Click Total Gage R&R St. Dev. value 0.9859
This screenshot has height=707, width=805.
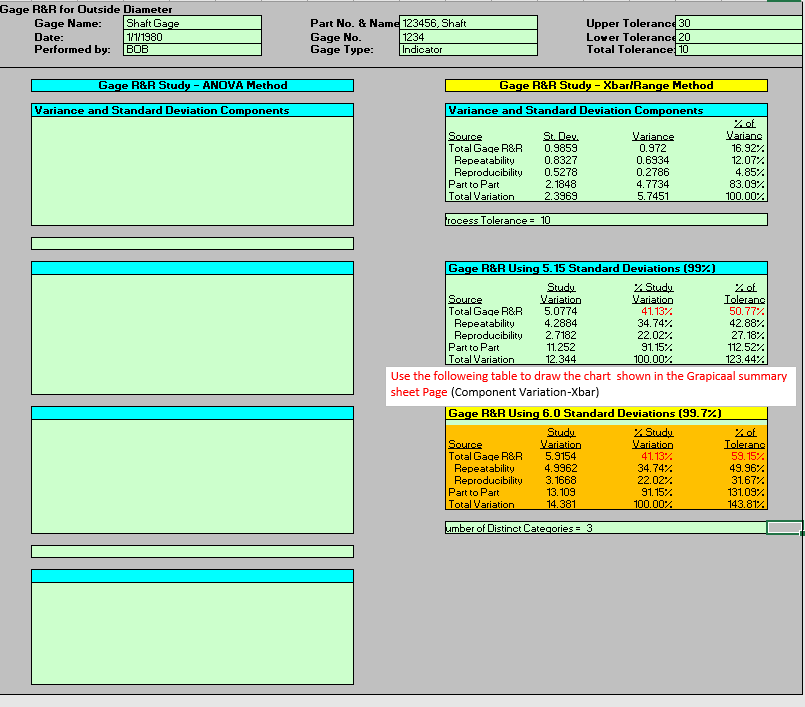[561, 148]
